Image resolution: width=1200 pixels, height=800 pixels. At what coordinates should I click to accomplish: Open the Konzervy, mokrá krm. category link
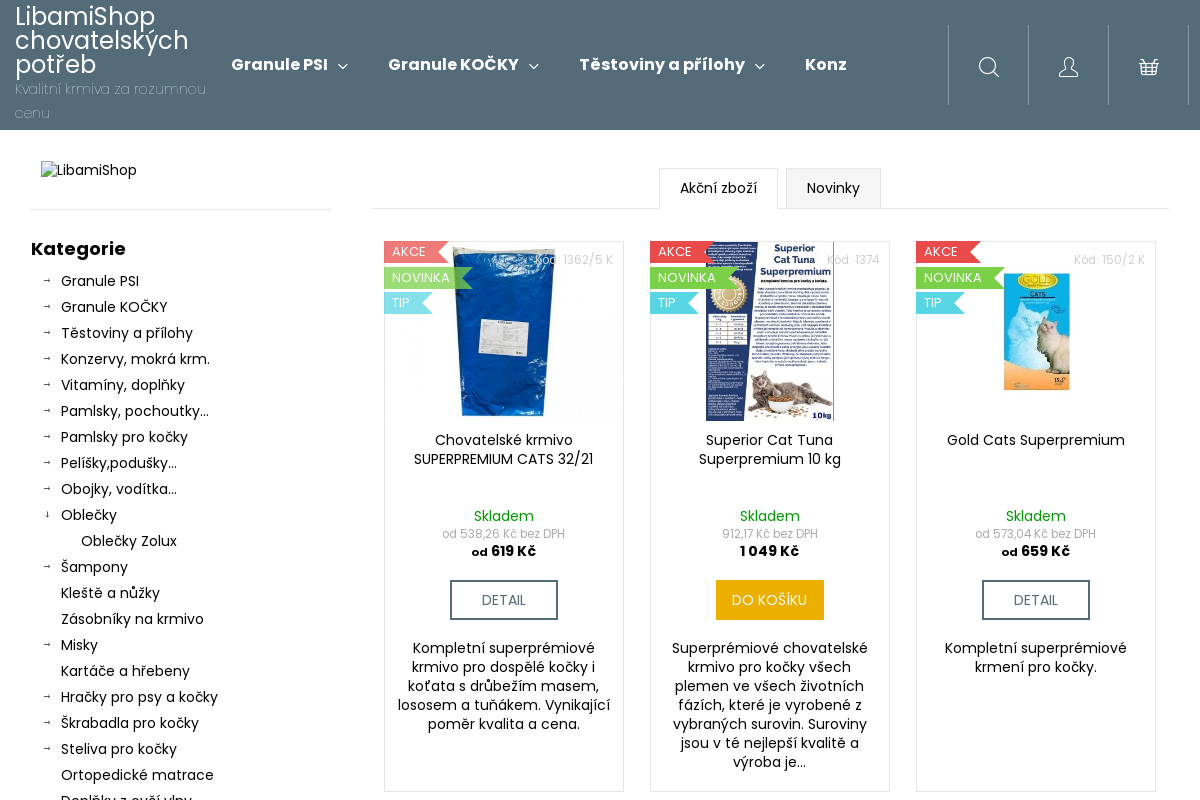[135, 358]
